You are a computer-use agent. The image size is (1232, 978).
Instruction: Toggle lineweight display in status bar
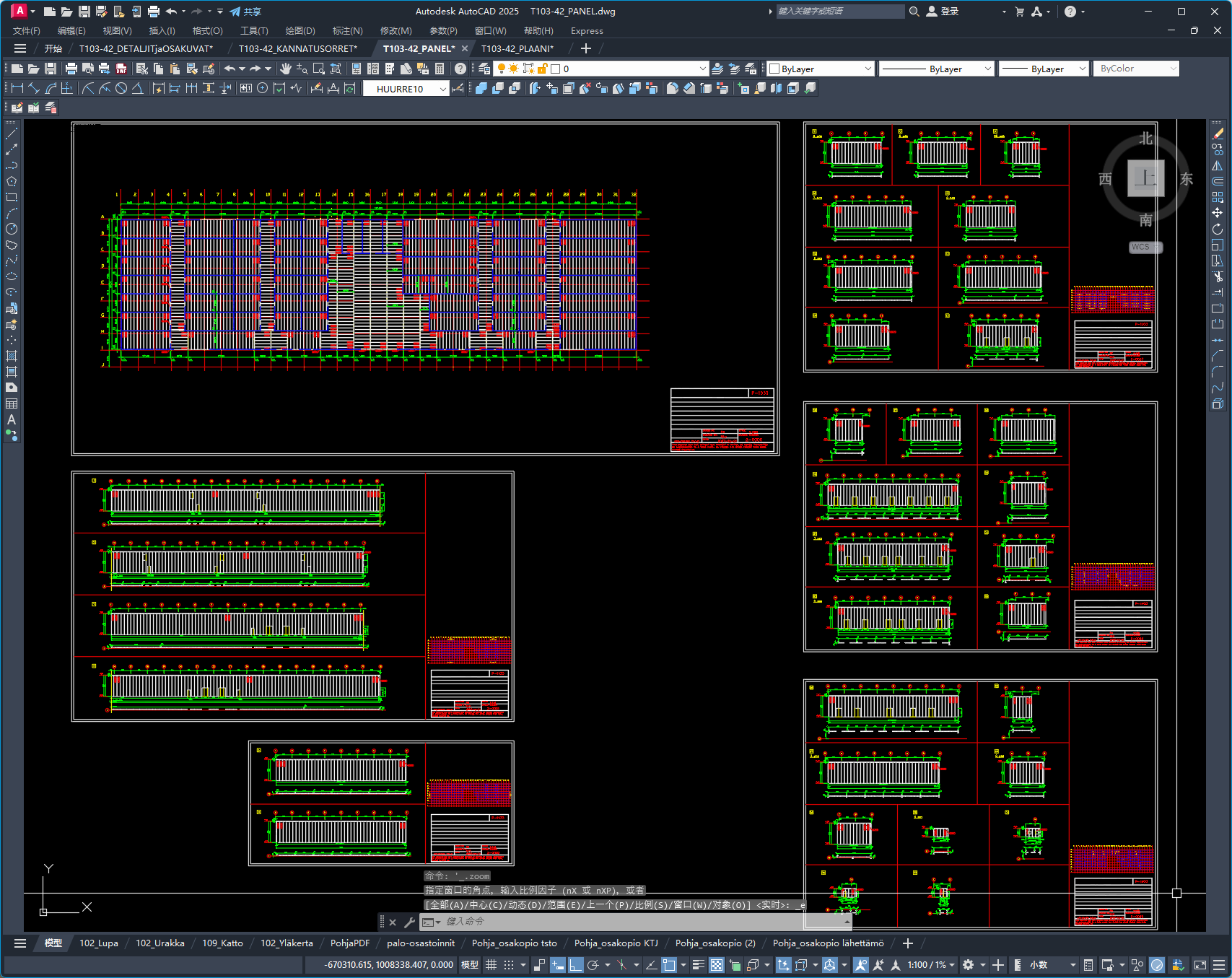click(698, 965)
